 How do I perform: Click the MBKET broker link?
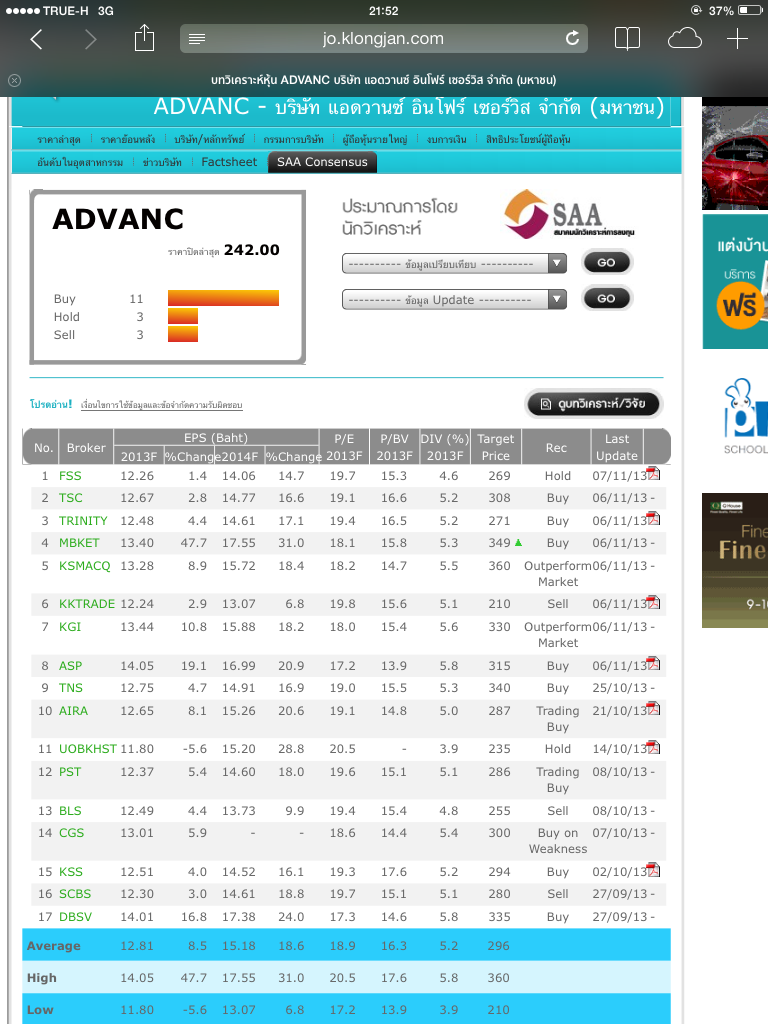point(79,543)
